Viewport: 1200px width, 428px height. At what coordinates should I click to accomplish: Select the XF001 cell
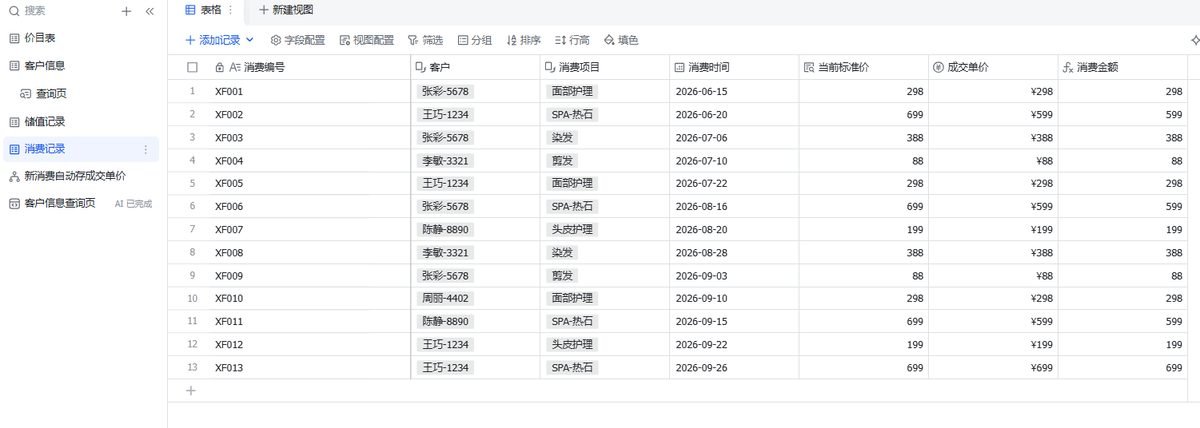(308, 91)
